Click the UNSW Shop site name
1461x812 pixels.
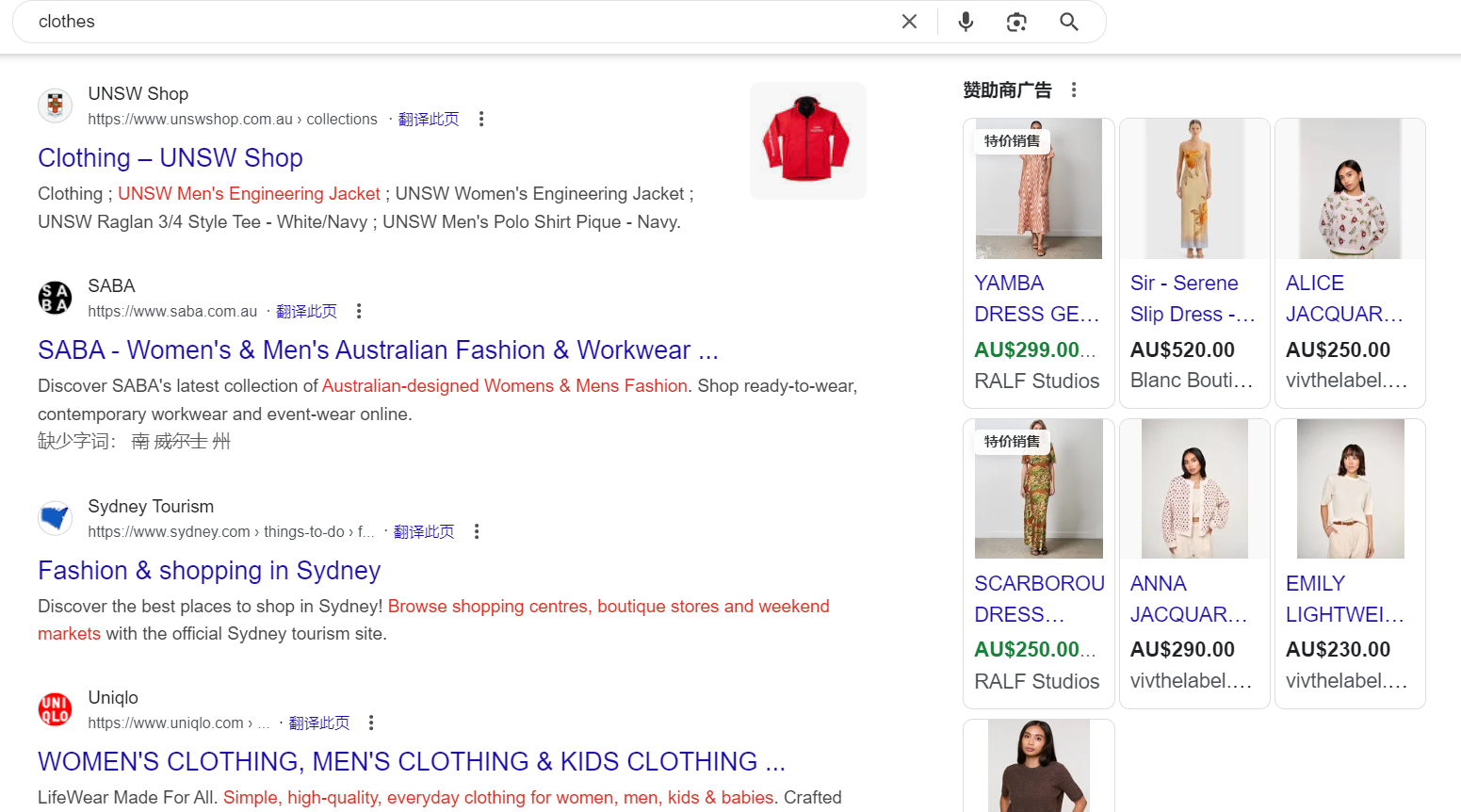(138, 93)
